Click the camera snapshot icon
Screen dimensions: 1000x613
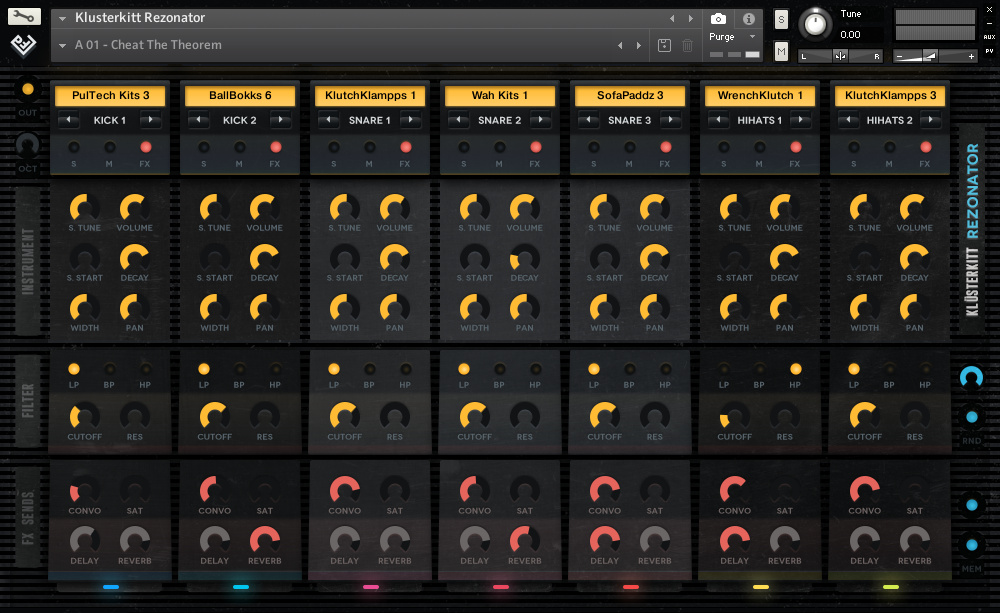point(718,18)
